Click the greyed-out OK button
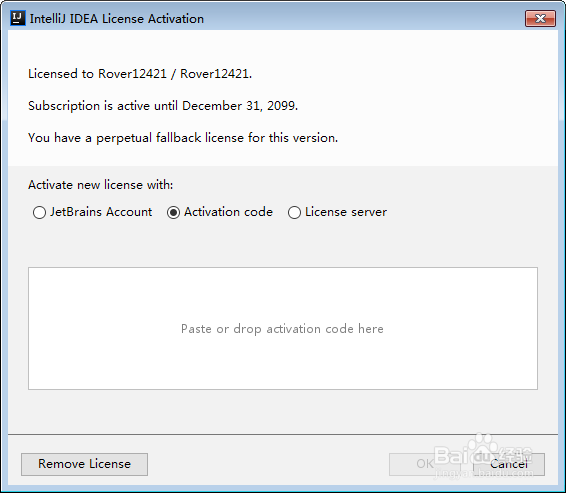This screenshot has width=566, height=493. [425, 464]
